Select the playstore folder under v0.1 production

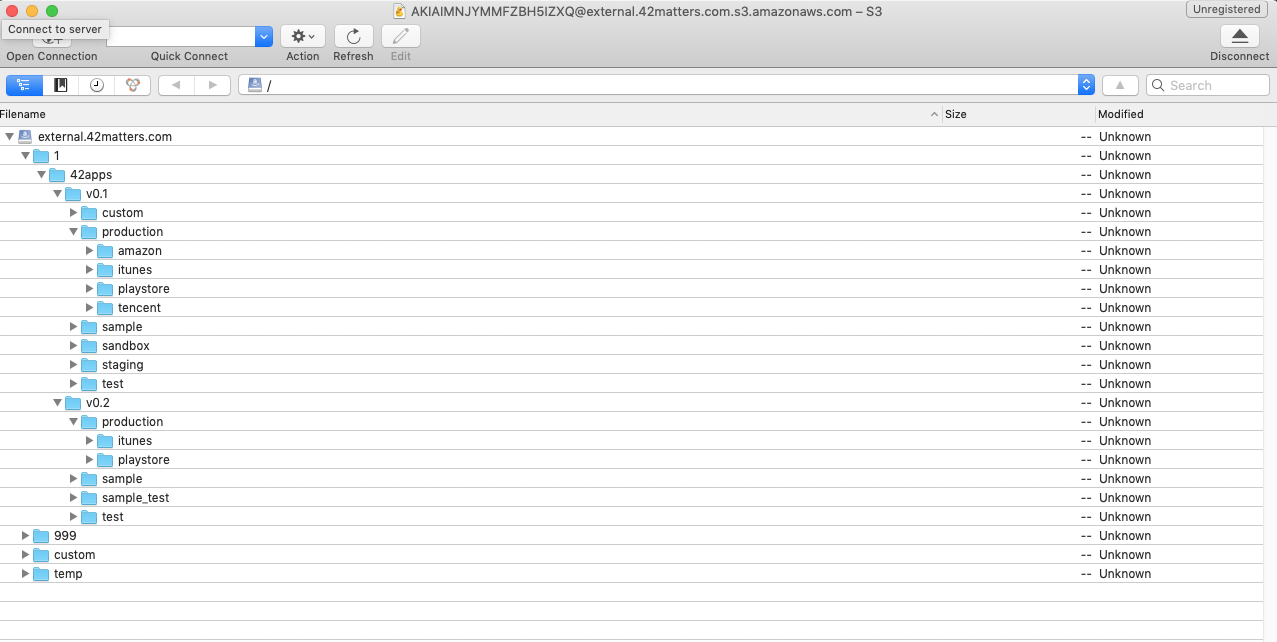click(144, 289)
